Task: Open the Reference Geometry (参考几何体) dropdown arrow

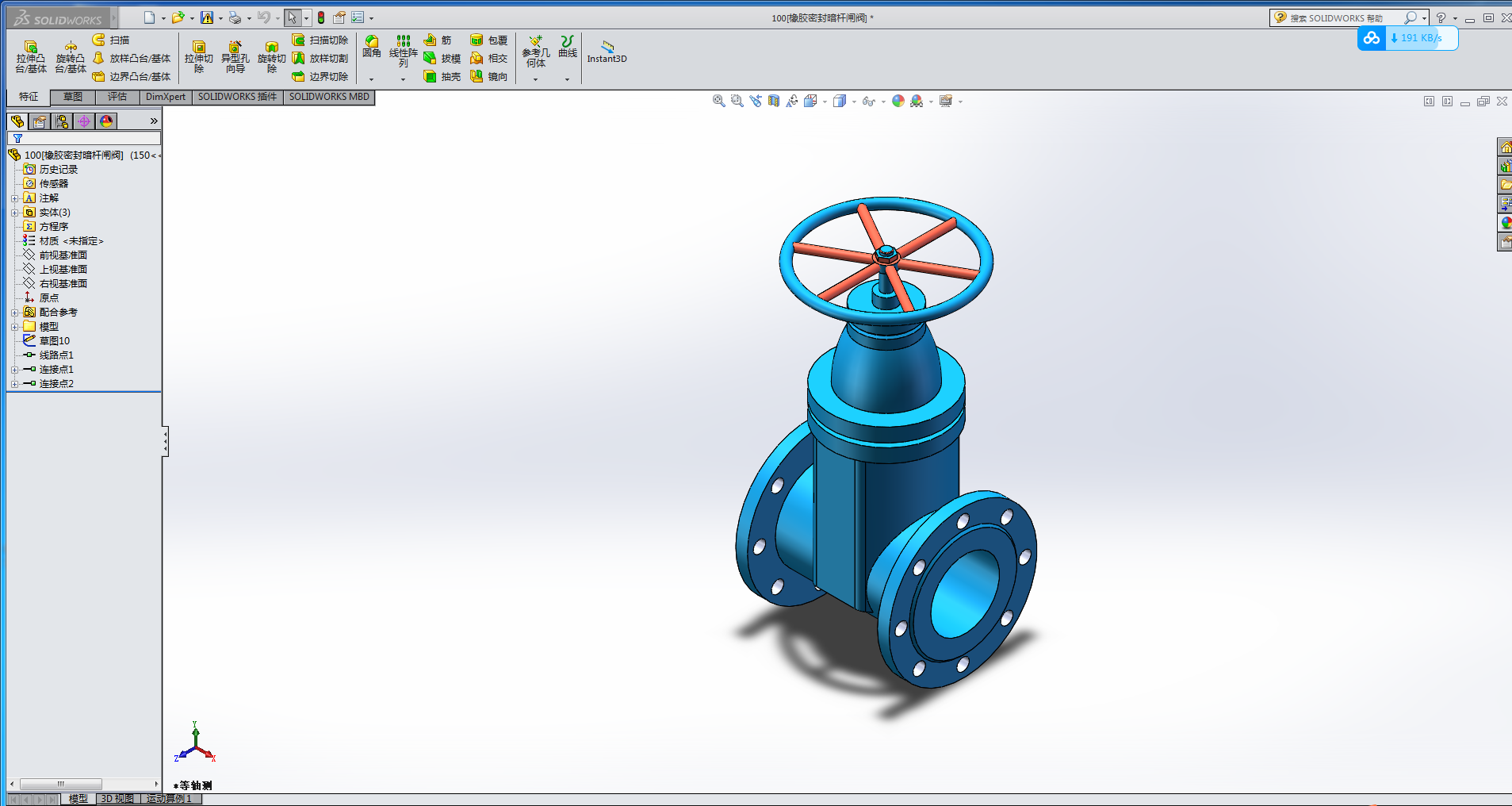Action: point(535,79)
